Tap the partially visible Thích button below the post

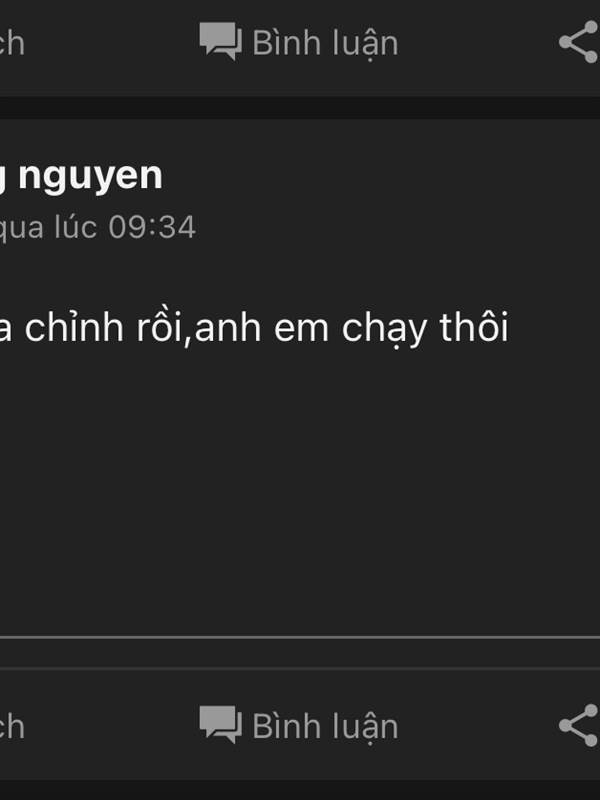pos(12,726)
